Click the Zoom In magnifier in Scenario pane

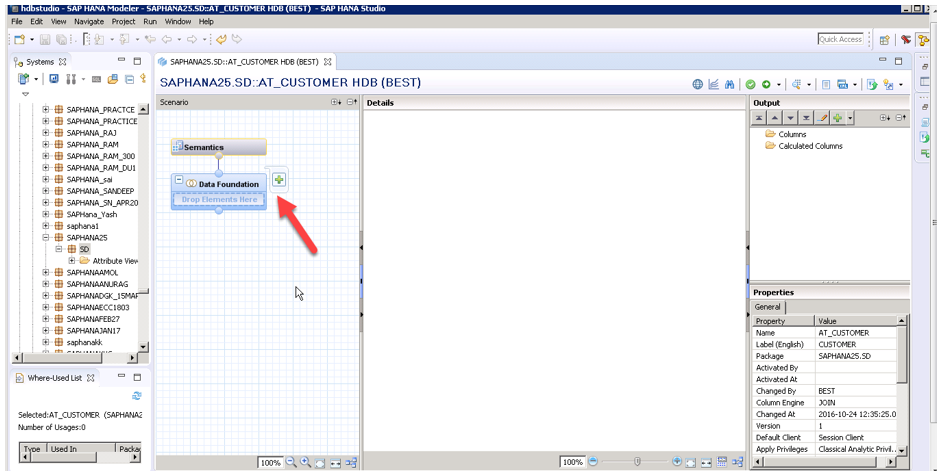(x=305, y=462)
